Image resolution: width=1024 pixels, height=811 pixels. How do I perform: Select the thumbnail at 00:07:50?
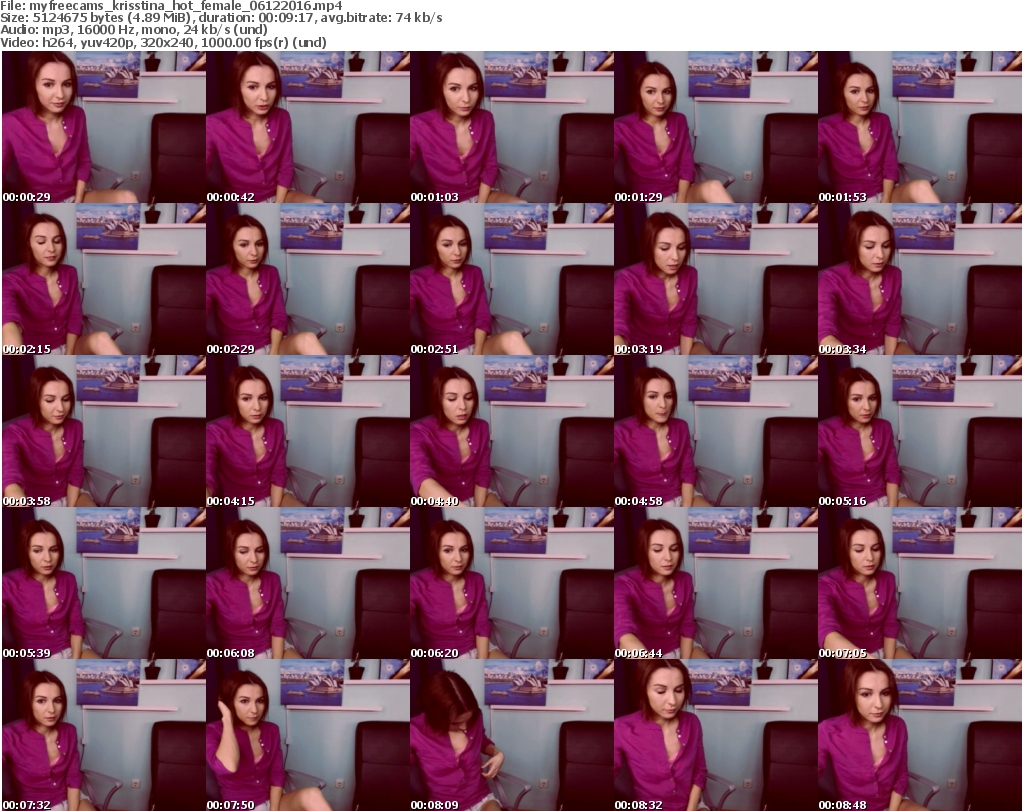pos(308,735)
